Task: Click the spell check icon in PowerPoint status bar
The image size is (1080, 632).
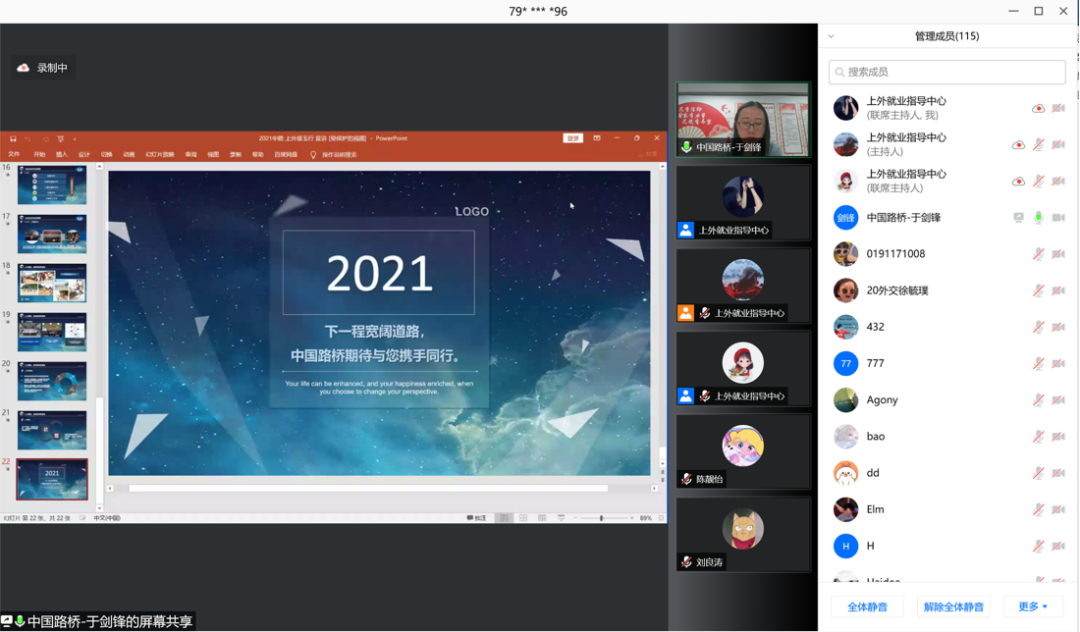Action: 83,518
